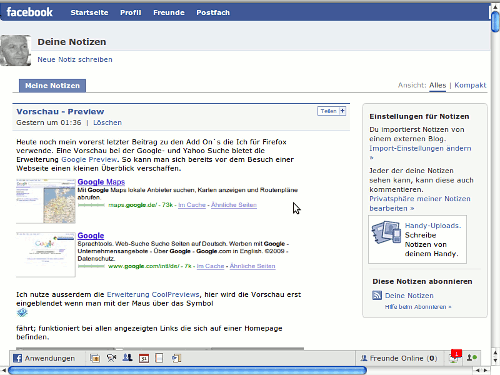
Task: Subscribe via Deine Notizen feed link
Action: [409, 296]
